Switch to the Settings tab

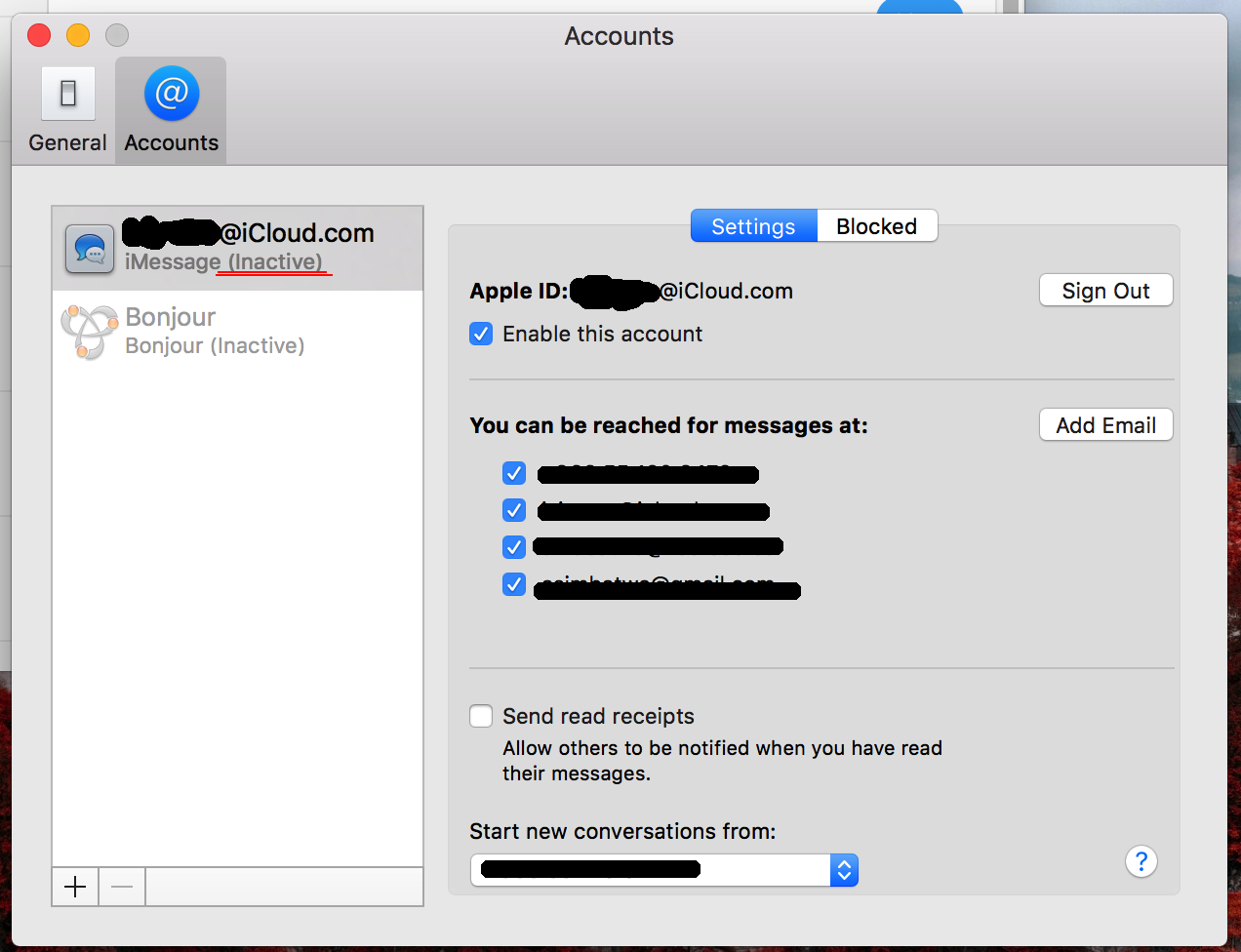[x=753, y=226]
